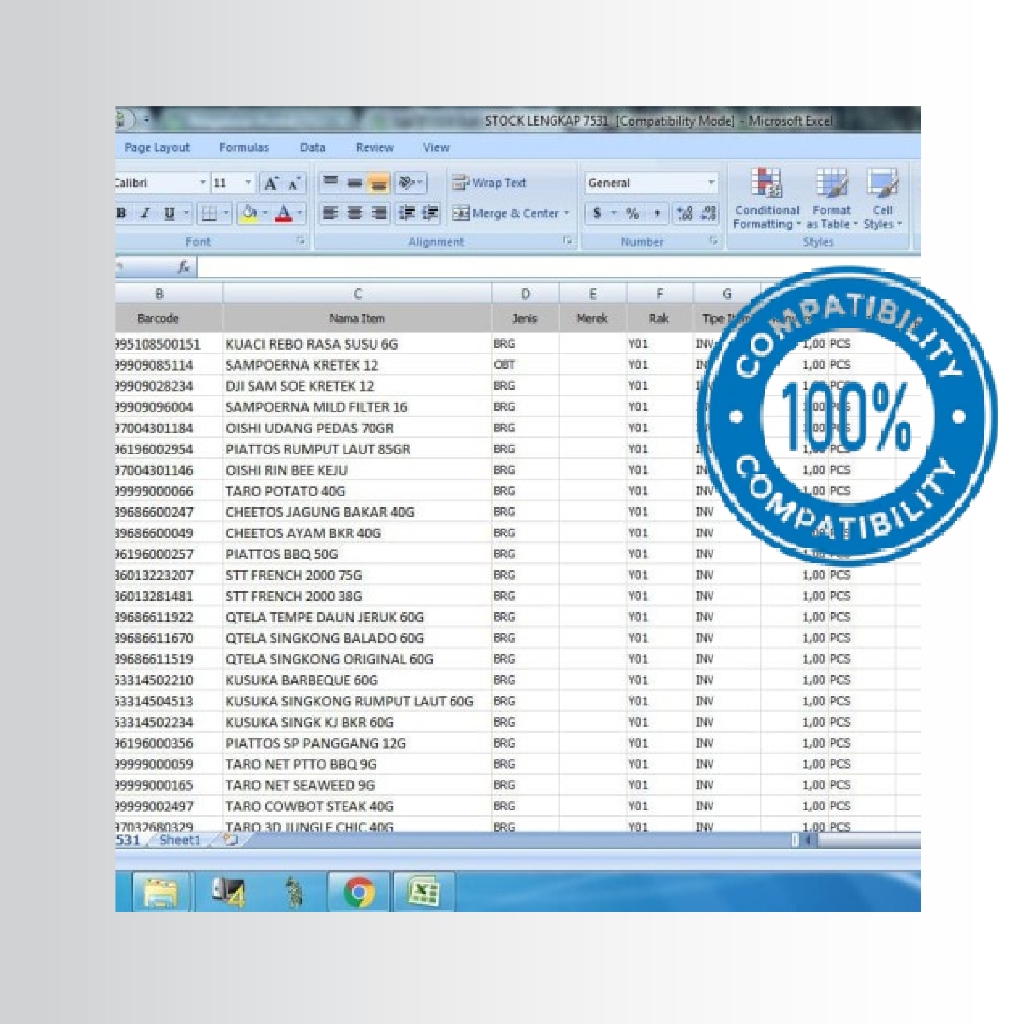1024x1024 pixels.
Task: Switch to Page Layout ribbon tab
Action: (157, 148)
